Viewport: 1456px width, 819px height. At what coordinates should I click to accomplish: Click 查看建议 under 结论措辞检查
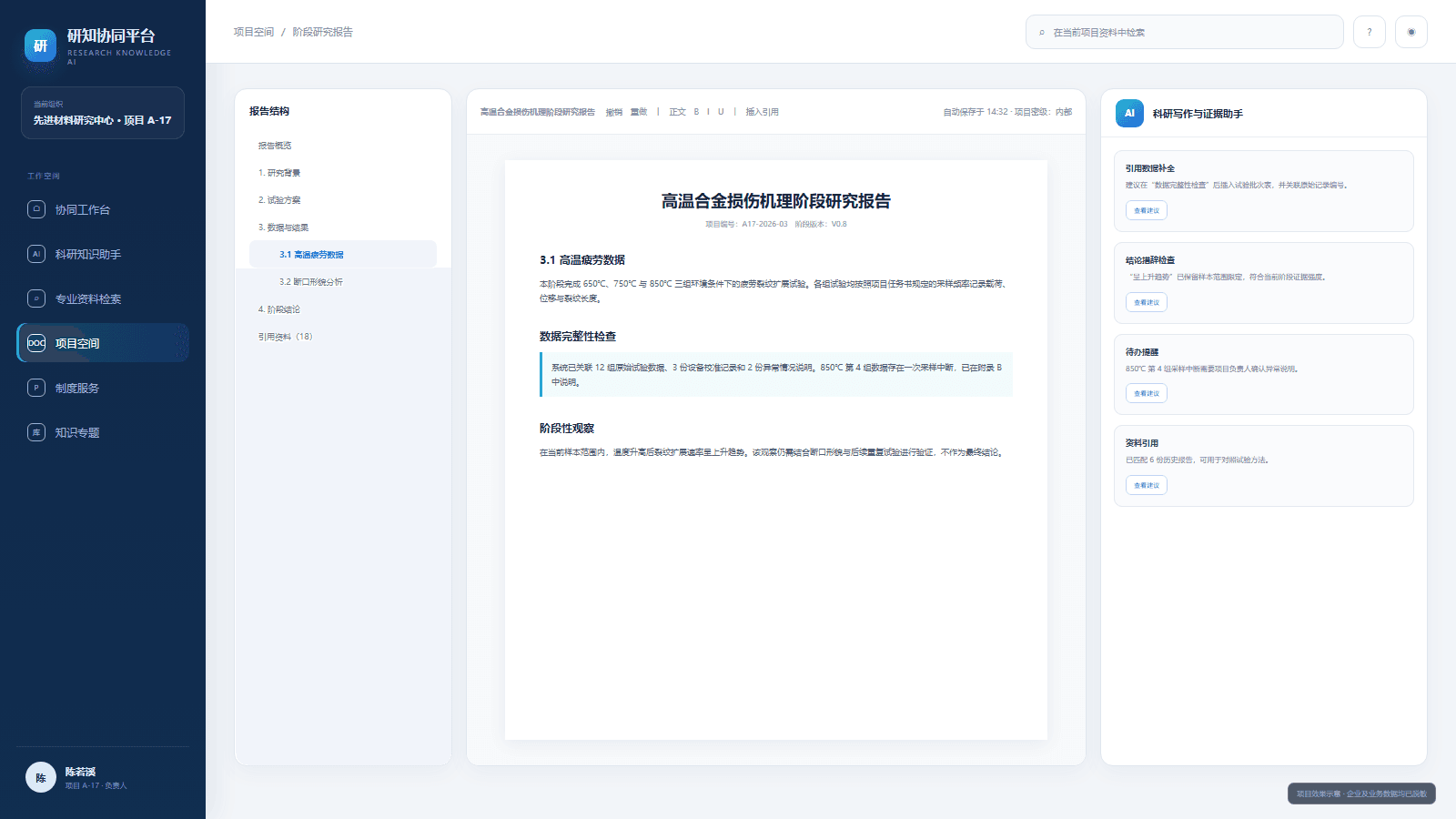pos(1147,302)
